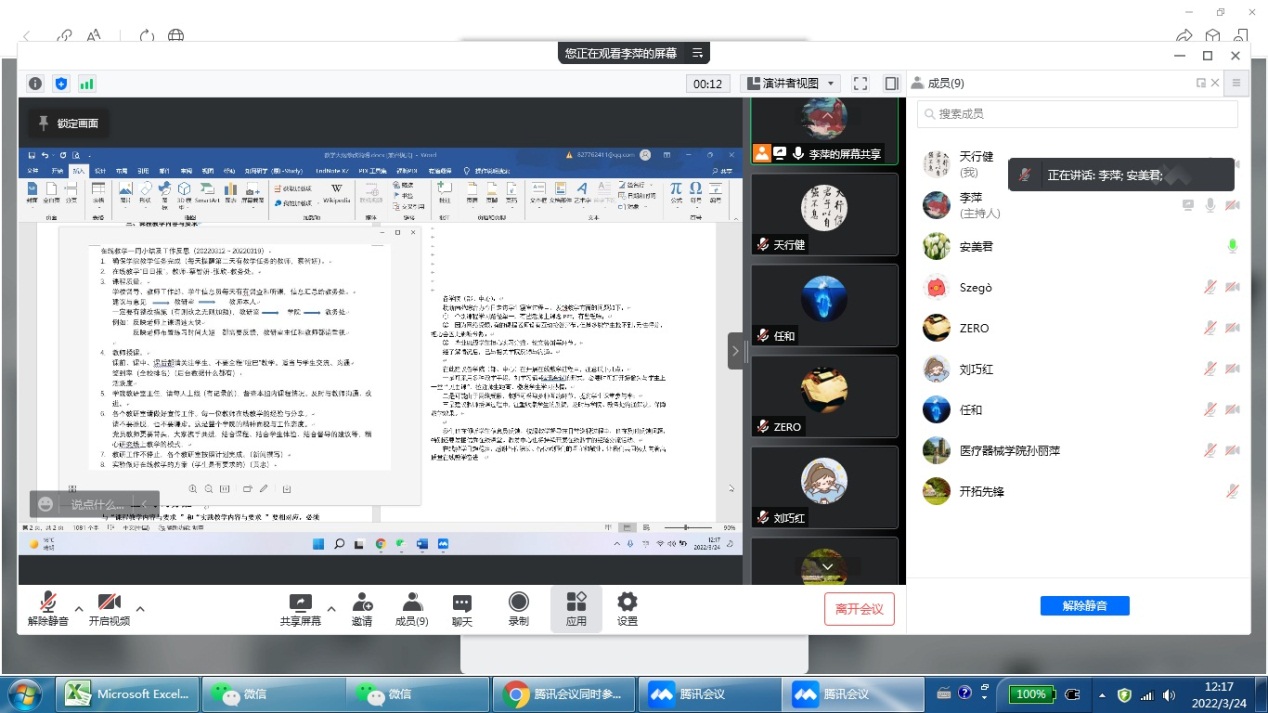The image size is (1268, 713).
Task: Open the 成员(9) members toolbar tab
Action: [411, 603]
